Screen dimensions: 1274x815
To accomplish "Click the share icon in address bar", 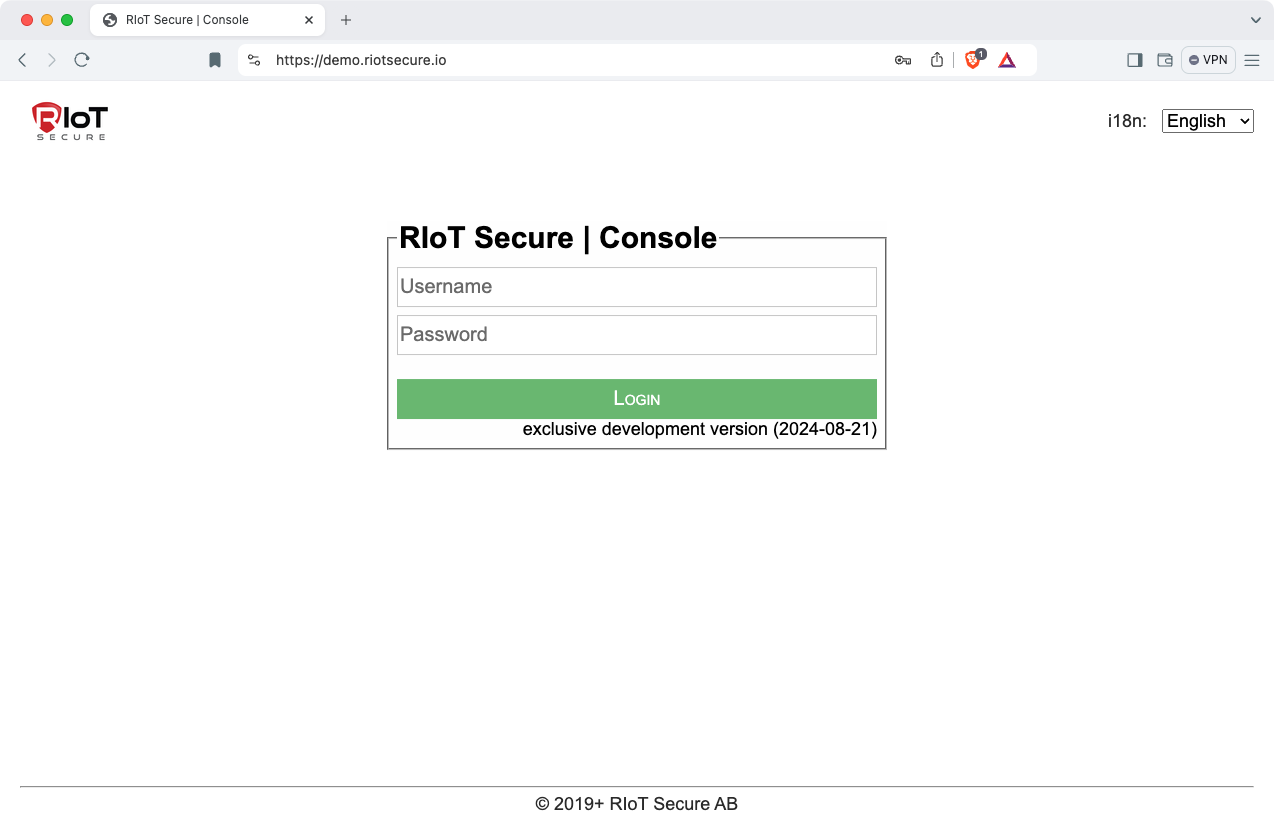I will click(937, 60).
